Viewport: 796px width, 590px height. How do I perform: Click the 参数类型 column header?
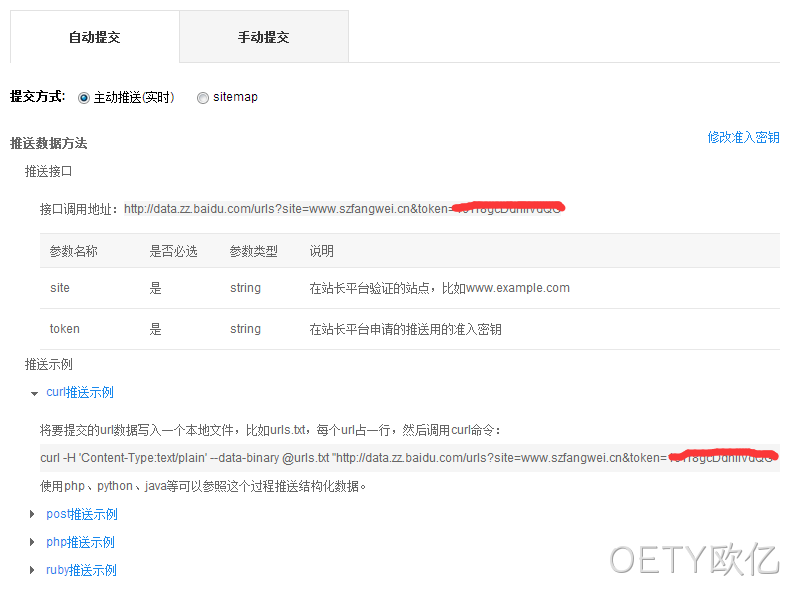254,251
